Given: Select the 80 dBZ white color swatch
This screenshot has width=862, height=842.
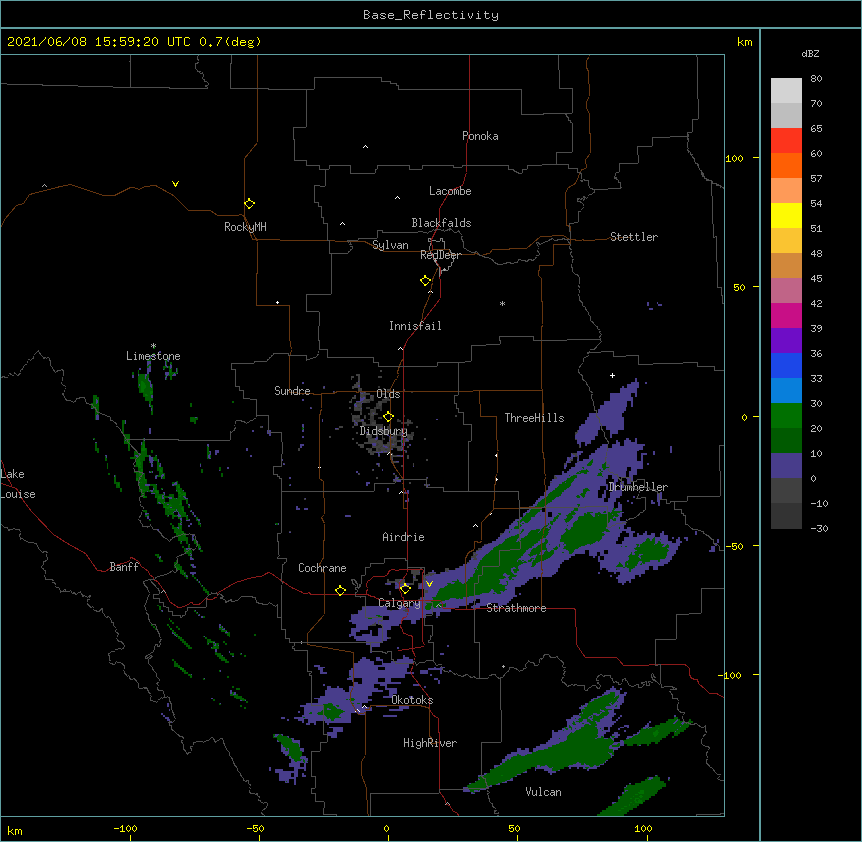Looking at the screenshot, I should 786,91.
